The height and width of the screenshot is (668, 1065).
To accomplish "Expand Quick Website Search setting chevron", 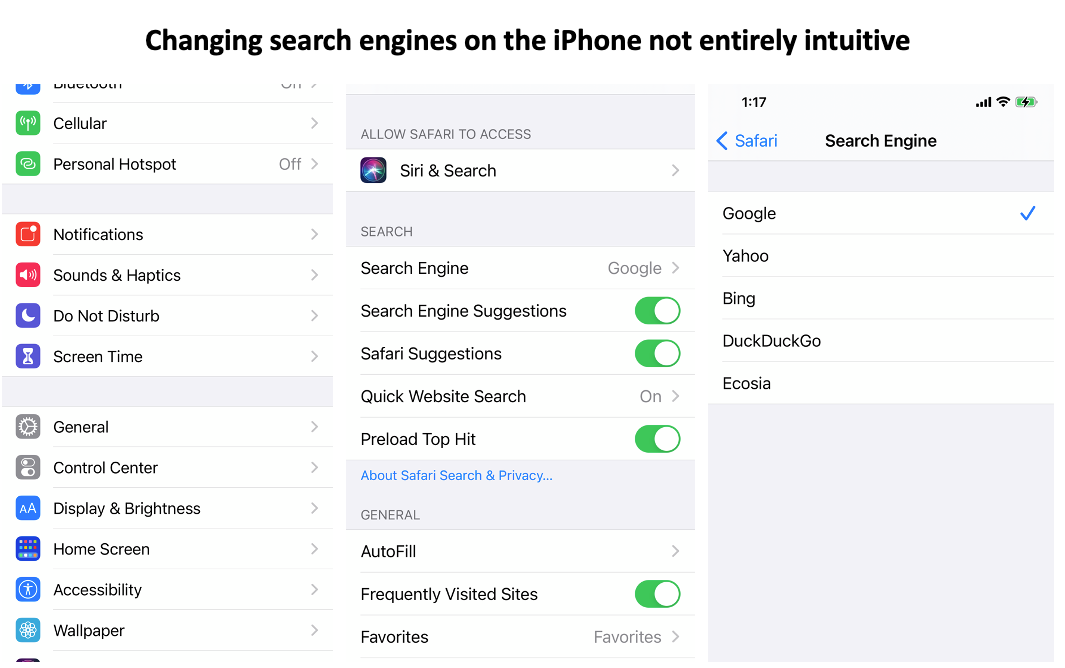I will (x=676, y=397).
